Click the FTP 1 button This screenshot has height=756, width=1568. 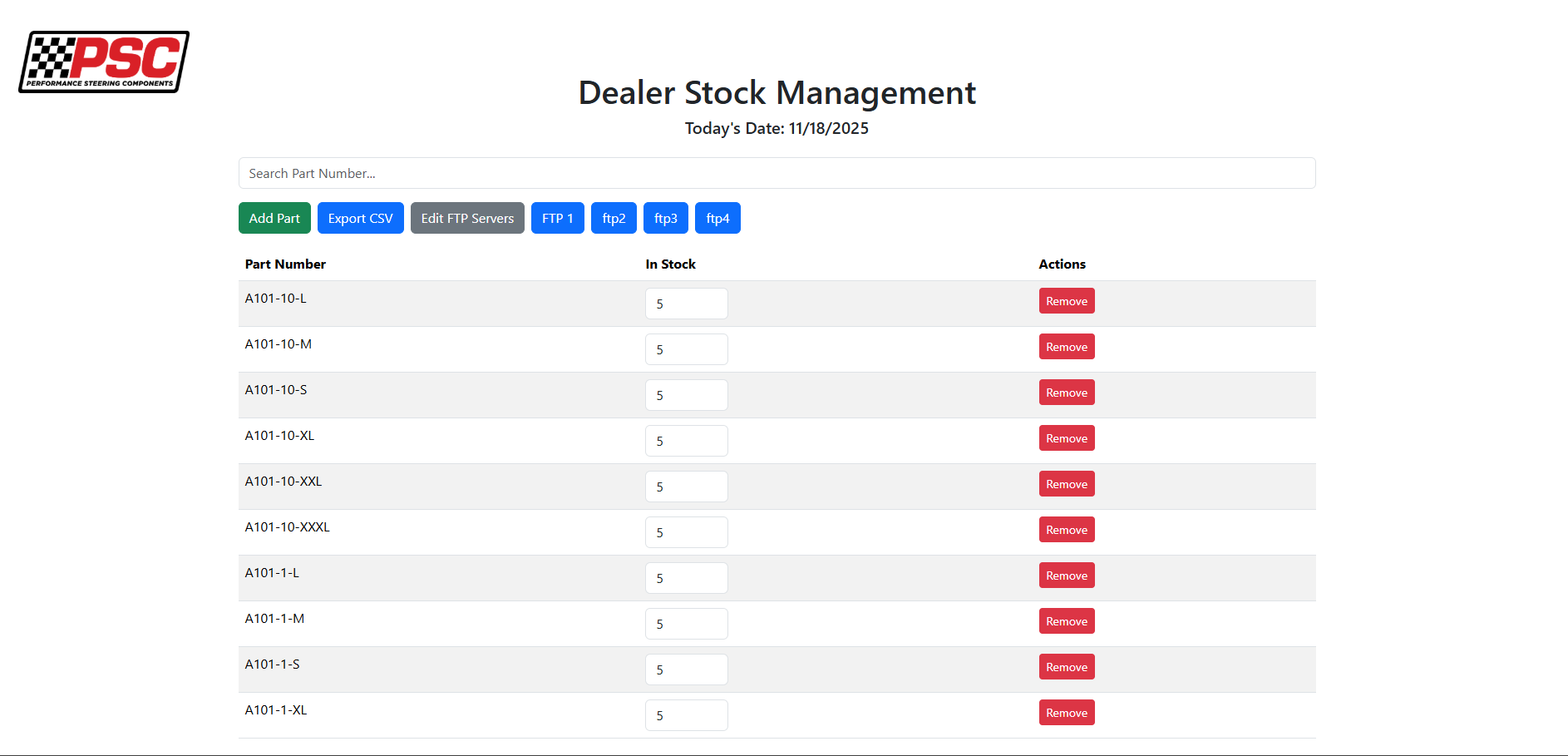click(557, 218)
